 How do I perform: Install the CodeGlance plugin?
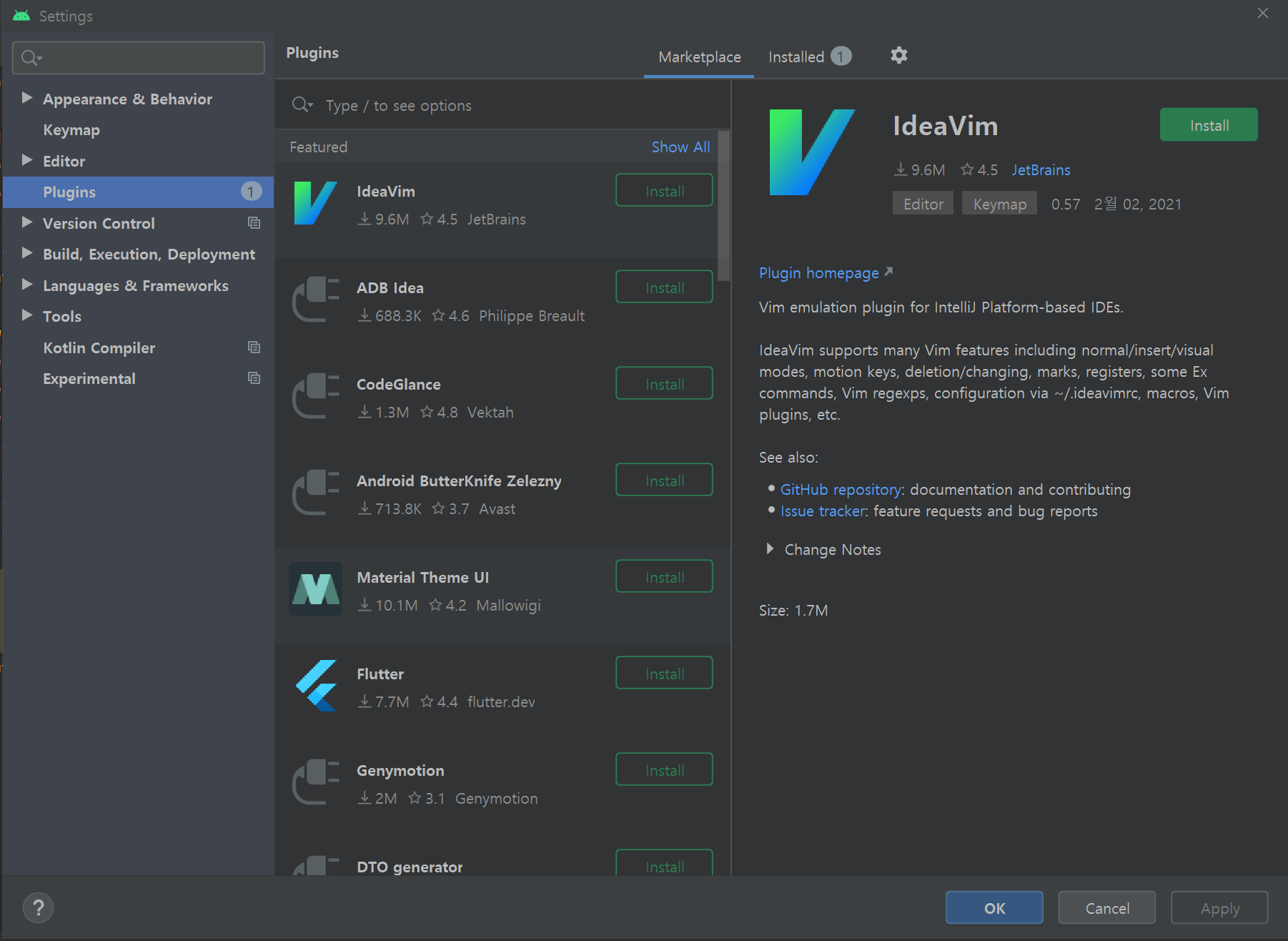[x=664, y=383]
